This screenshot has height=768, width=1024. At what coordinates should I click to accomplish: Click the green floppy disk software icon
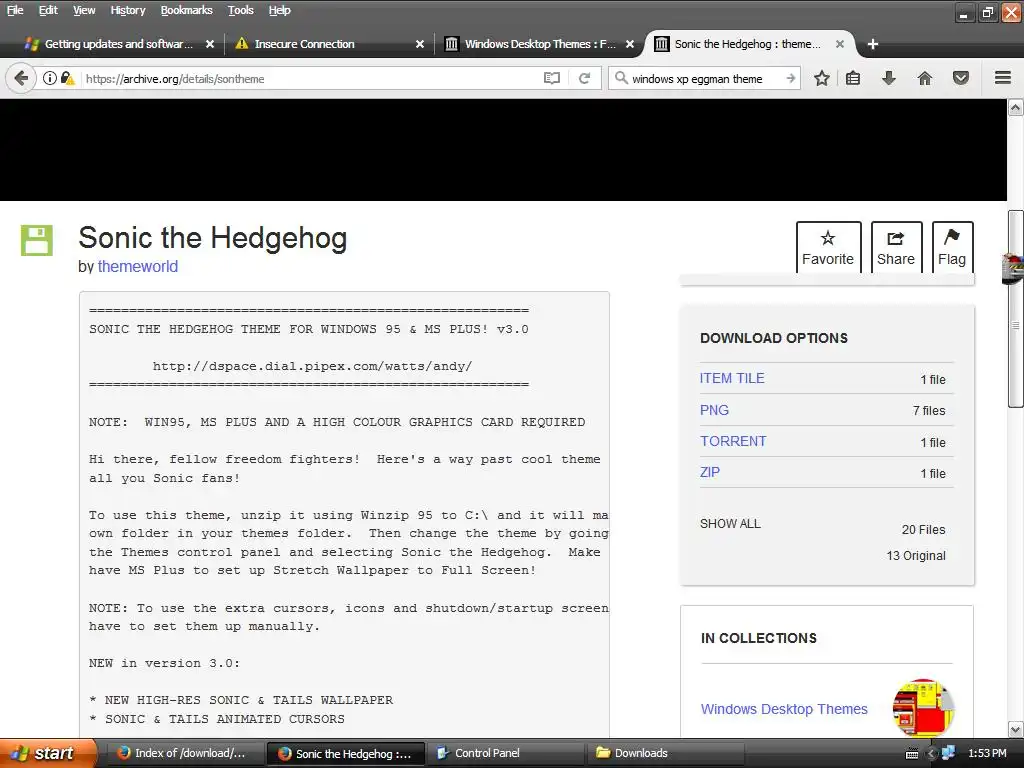(37, 240)
